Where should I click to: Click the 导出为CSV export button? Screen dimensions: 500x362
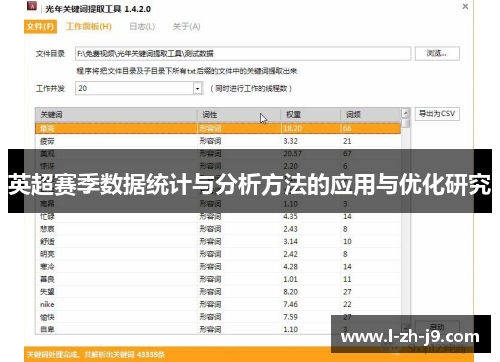click(x=437, y=114)
